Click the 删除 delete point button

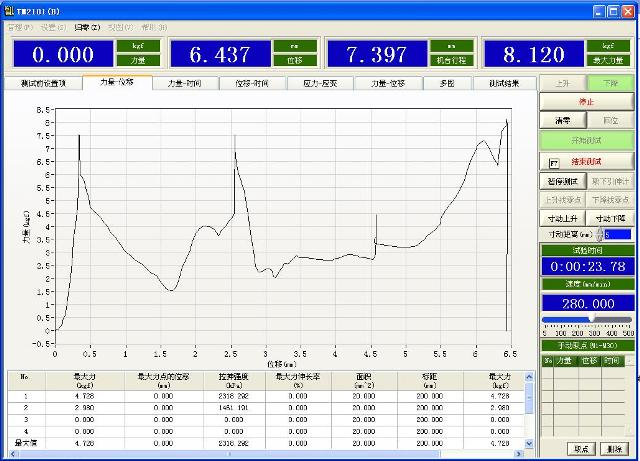(613, 449)
